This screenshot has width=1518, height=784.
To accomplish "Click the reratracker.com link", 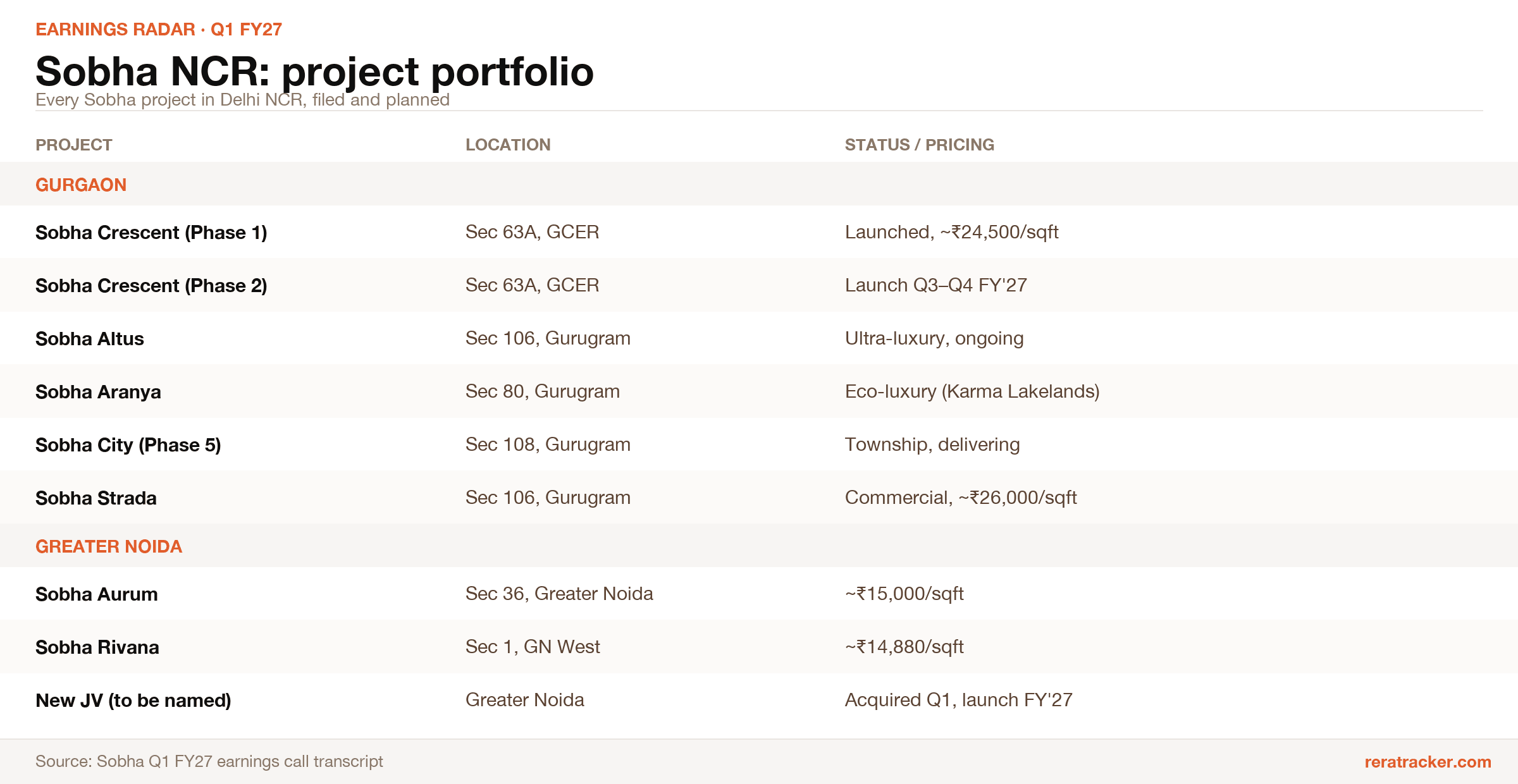I will tap(1428, 762).
